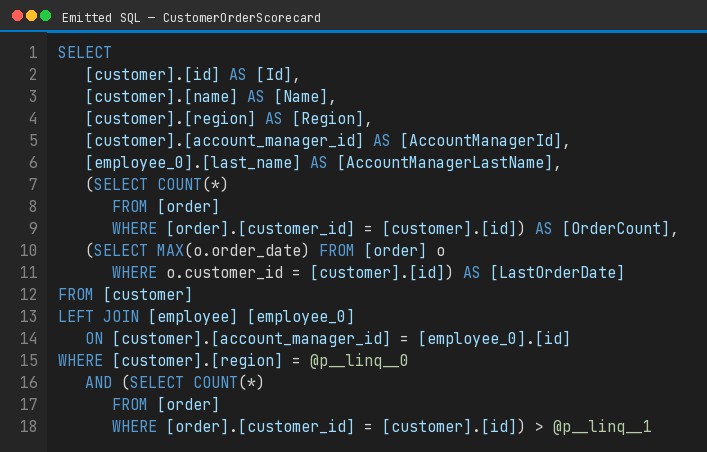Click the [employee] table name on line 13
This screenshot has width=707, height=452.
(x=193, y=317)
